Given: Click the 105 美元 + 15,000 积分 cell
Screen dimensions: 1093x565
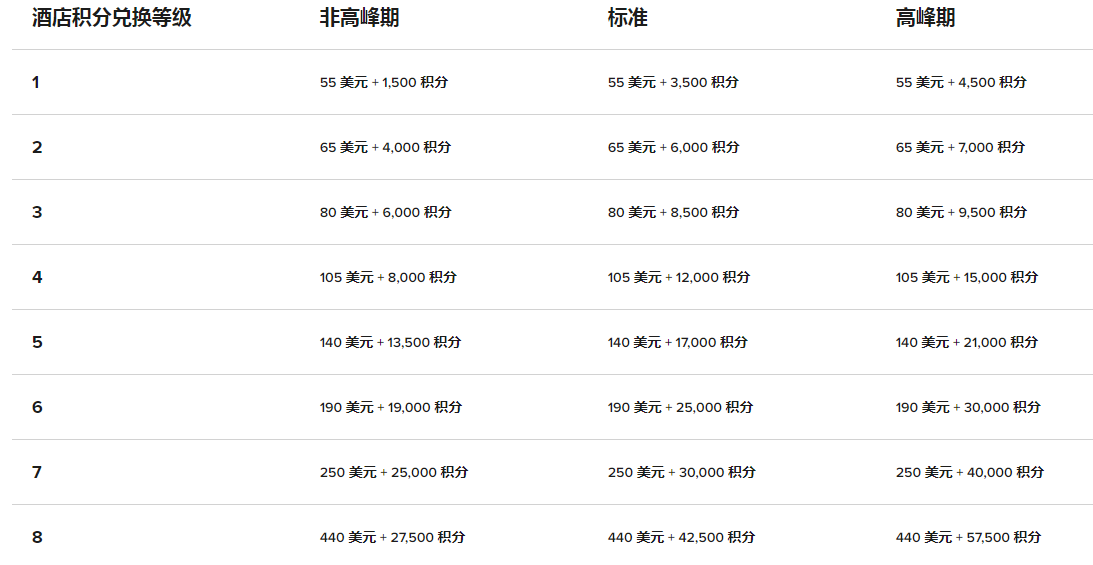Looking at the screenshot, I should pos(967,277).
